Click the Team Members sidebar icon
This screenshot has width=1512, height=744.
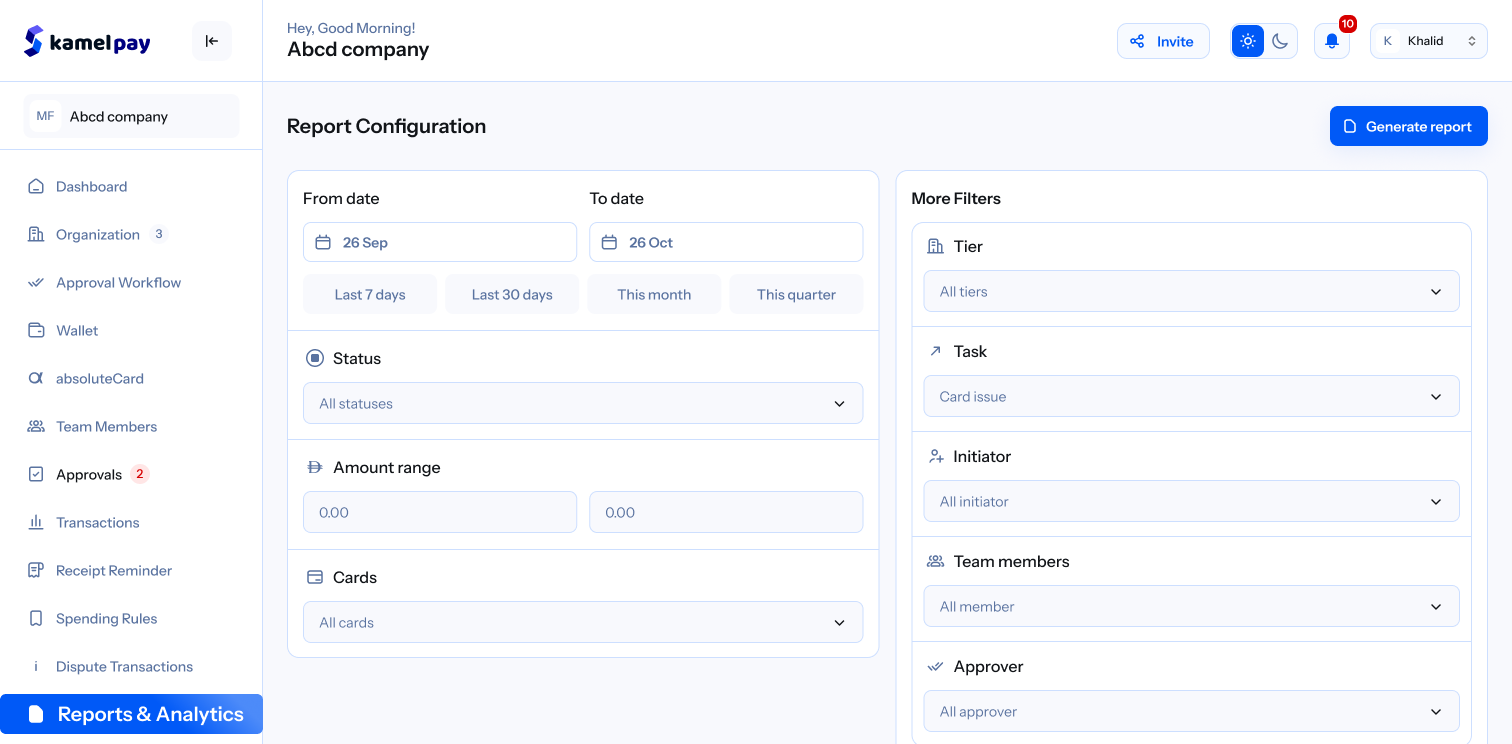click(x=36, y=426)
